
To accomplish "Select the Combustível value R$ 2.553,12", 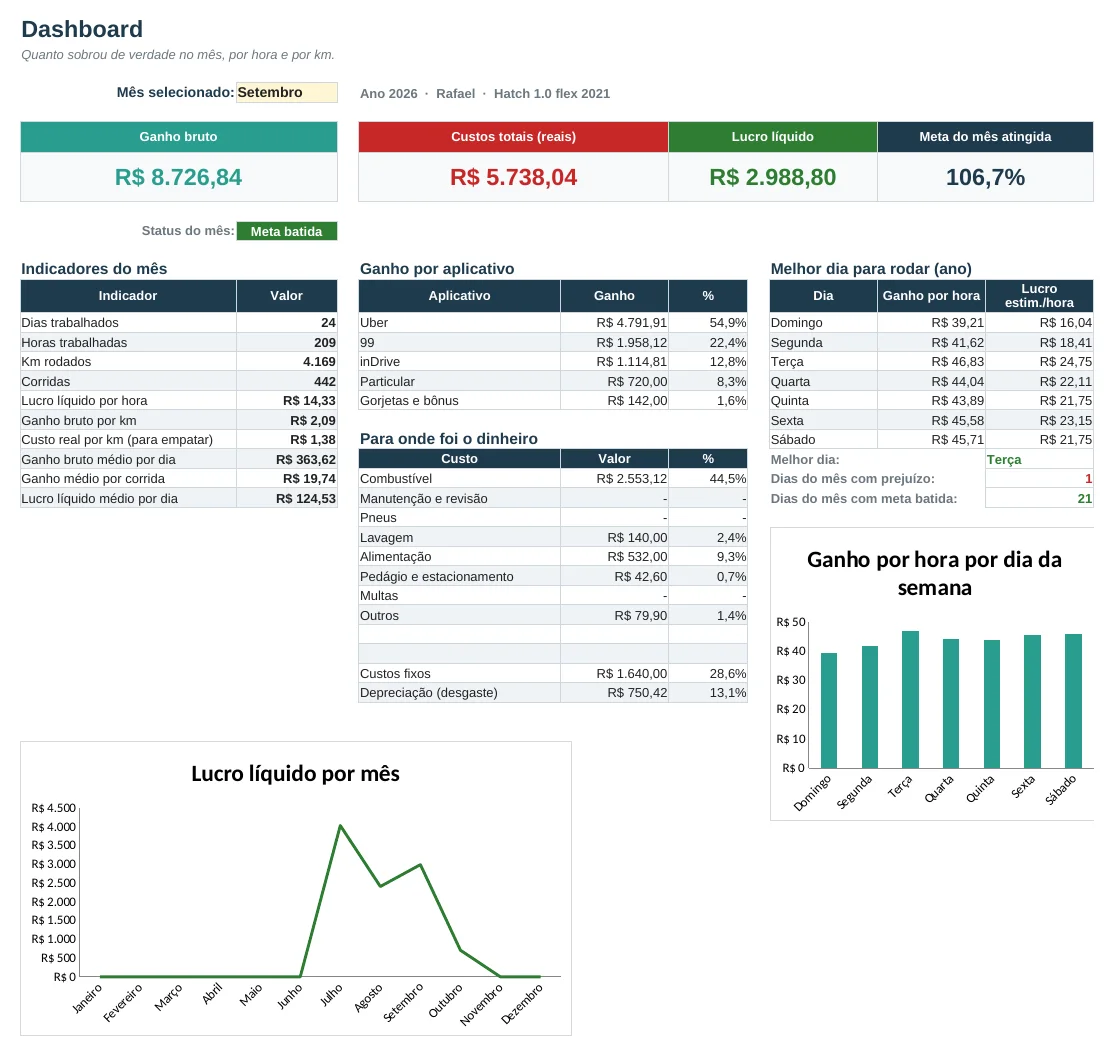I will [x=615, y=479].
